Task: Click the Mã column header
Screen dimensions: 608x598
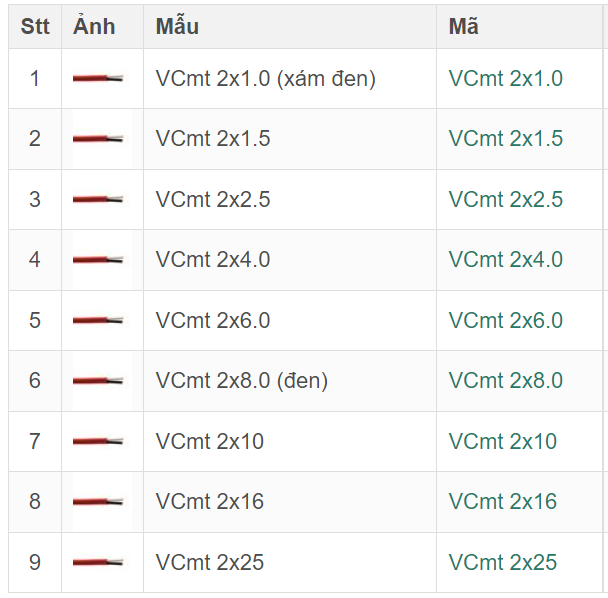Action: 463,27
